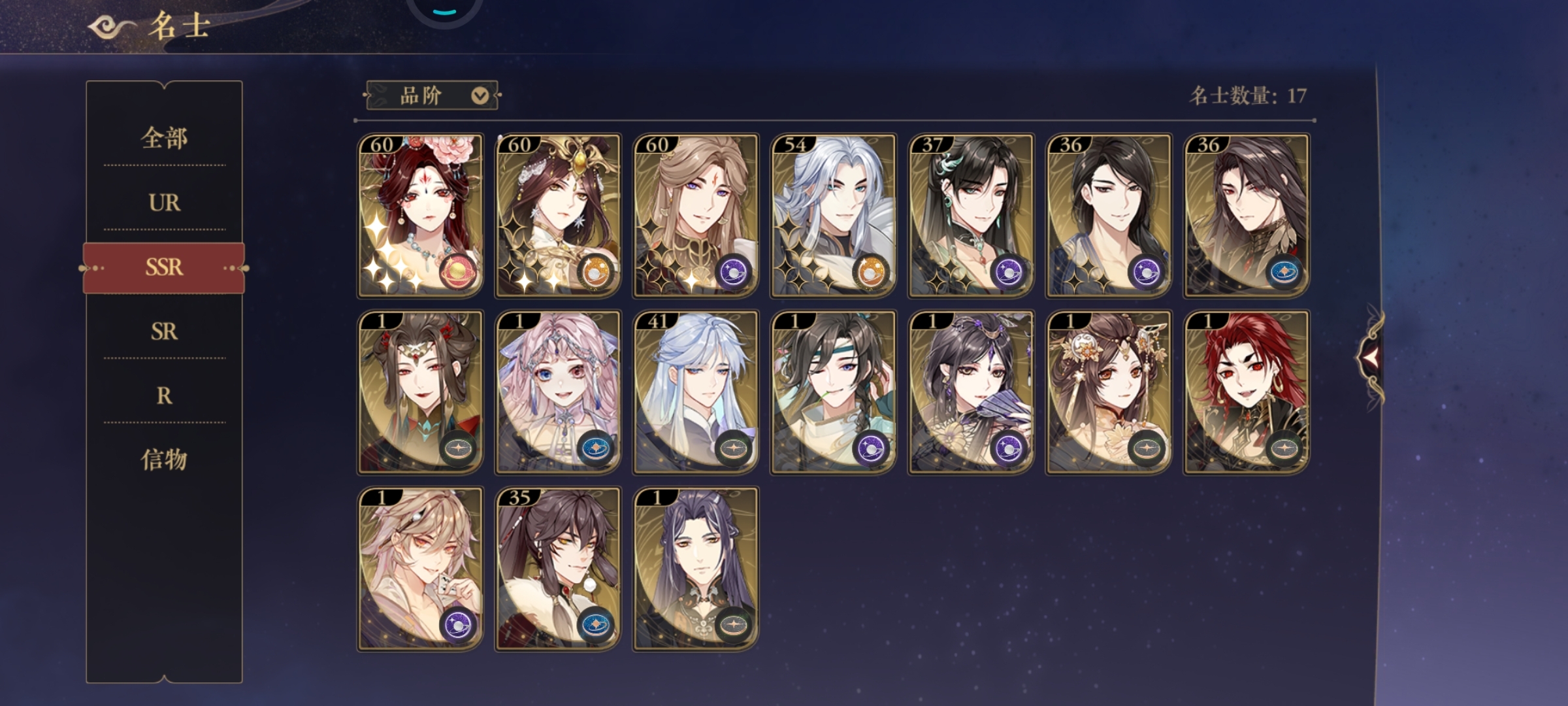The image size is (1568, 706).
Task: Open the 品阶 sorting dropdown
Action: [433, 96]
